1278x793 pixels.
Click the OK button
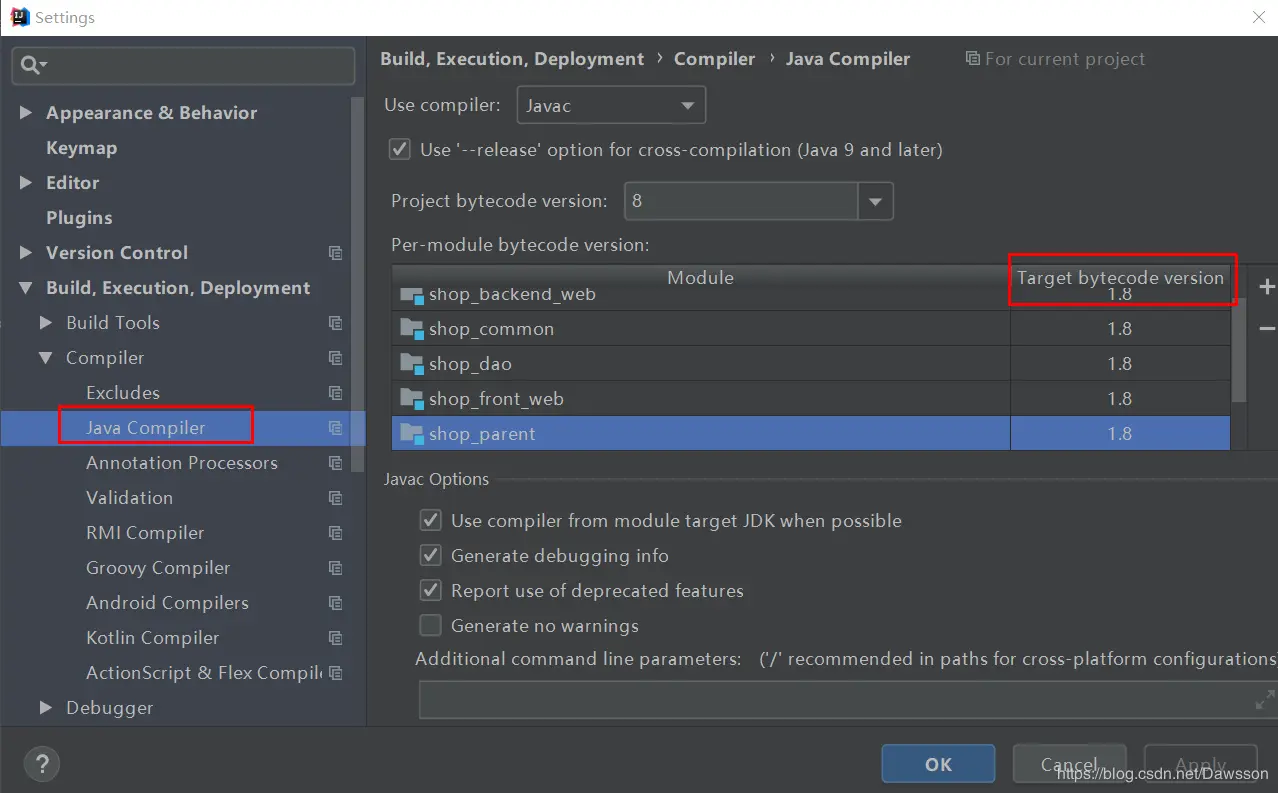937,763
